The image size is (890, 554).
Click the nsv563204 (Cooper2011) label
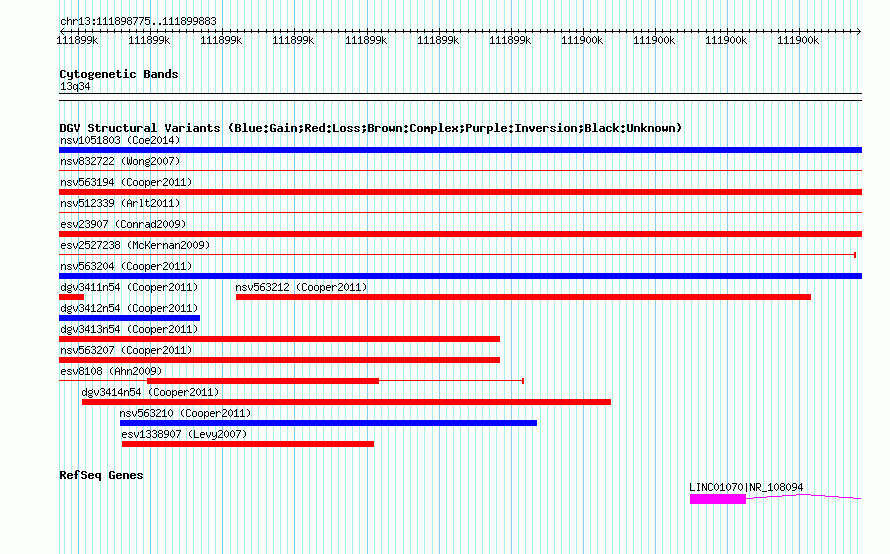(x=126, y=266)
